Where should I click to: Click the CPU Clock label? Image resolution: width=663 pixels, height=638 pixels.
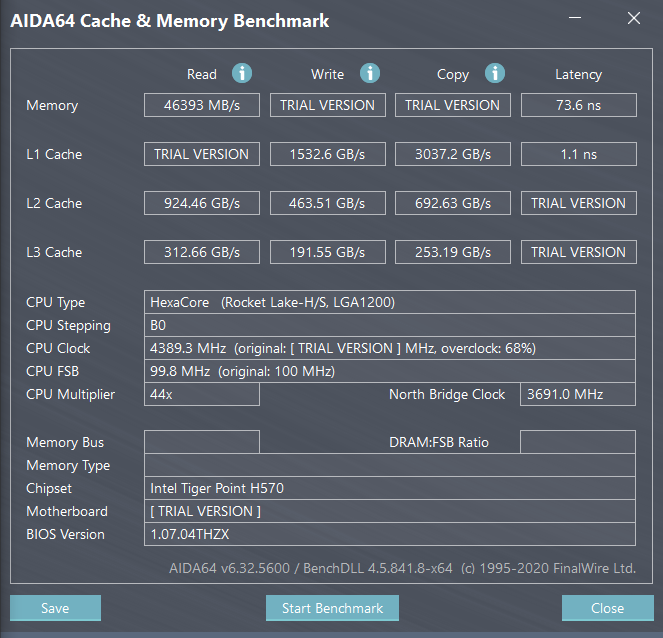click(58, 348)
